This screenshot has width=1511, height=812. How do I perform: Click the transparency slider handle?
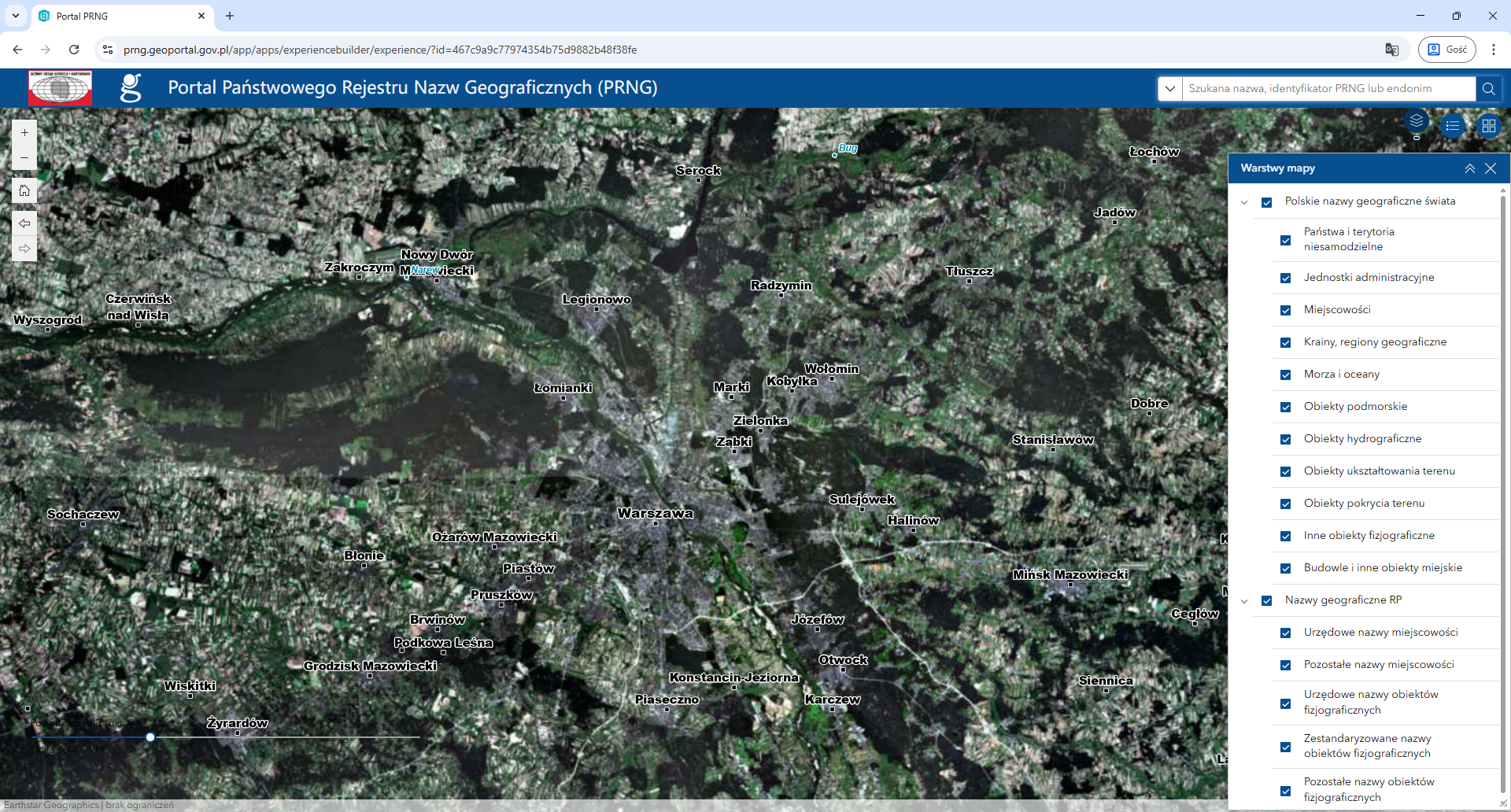(150, 737)
